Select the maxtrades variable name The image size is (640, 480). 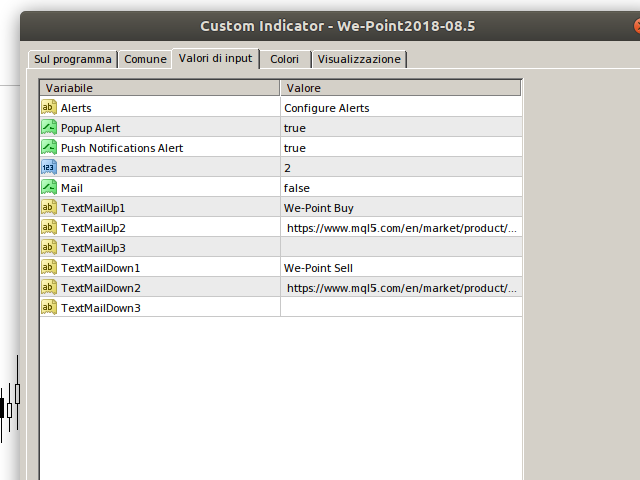coord(89,168)
